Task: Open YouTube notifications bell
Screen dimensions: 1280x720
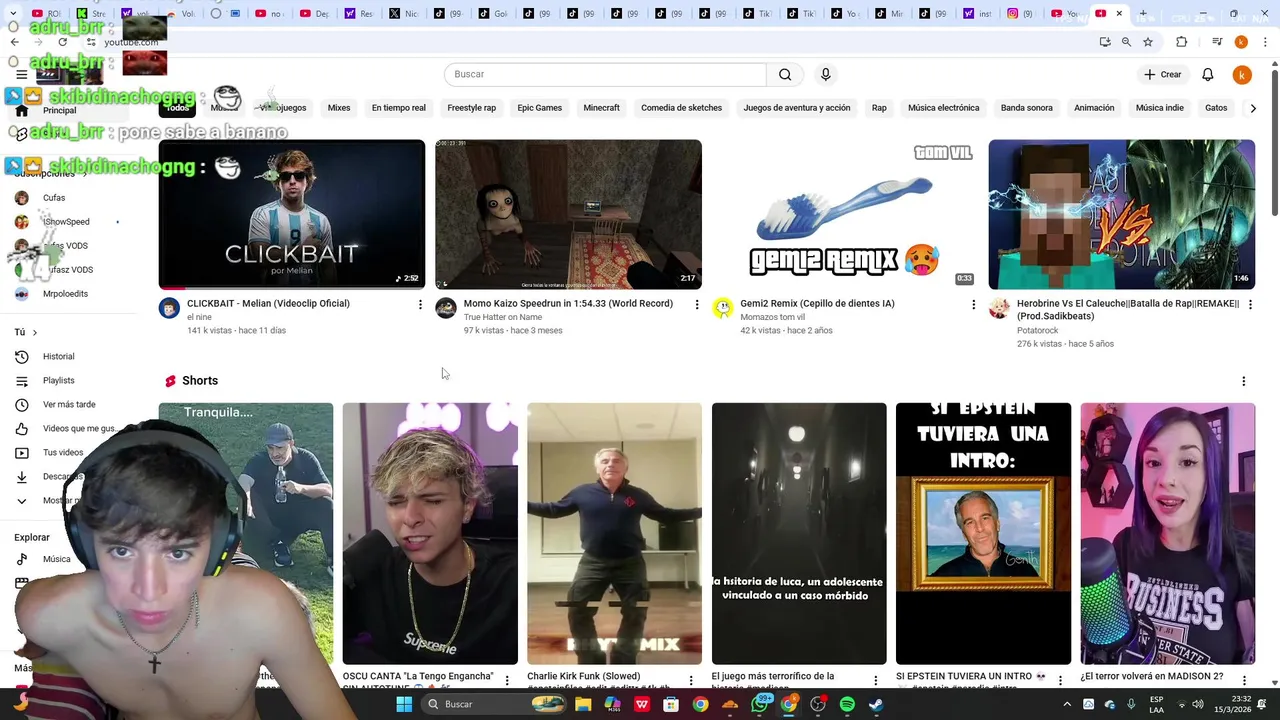Action: [1207, 74]
